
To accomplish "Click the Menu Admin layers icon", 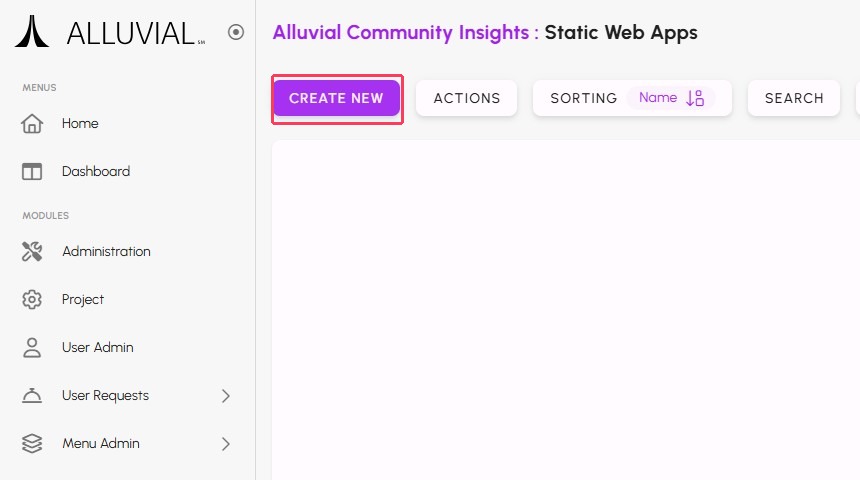I will [32, 444].
